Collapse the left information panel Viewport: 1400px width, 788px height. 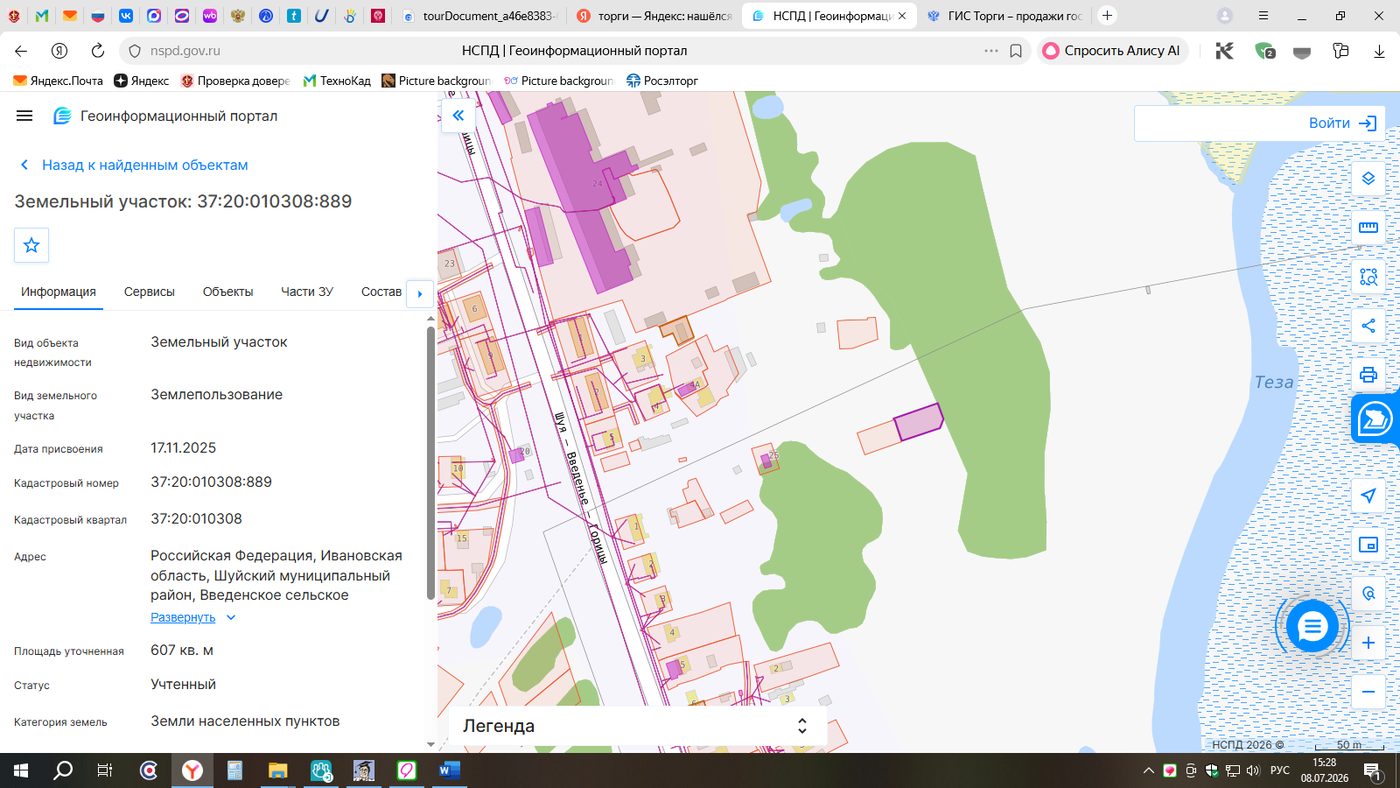click(x=458, y=116)
